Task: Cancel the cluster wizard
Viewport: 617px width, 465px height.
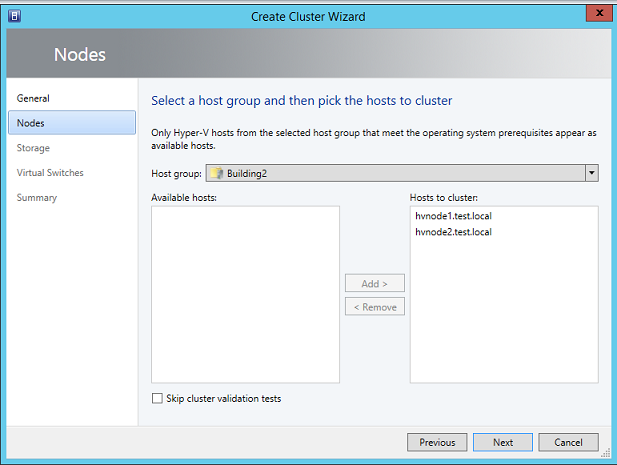Action: click(569, 442)
